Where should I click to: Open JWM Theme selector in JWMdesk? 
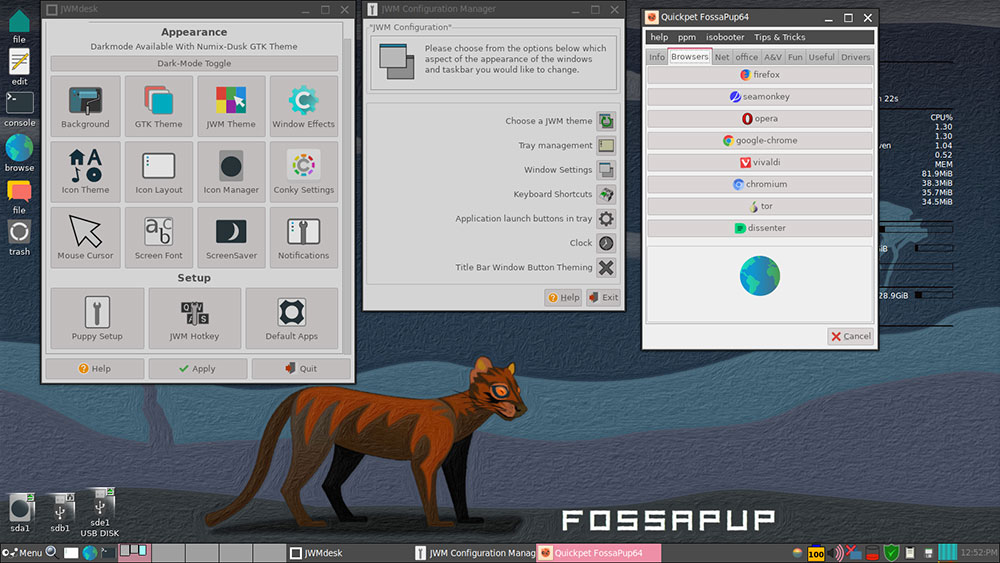tap(231, 106)
